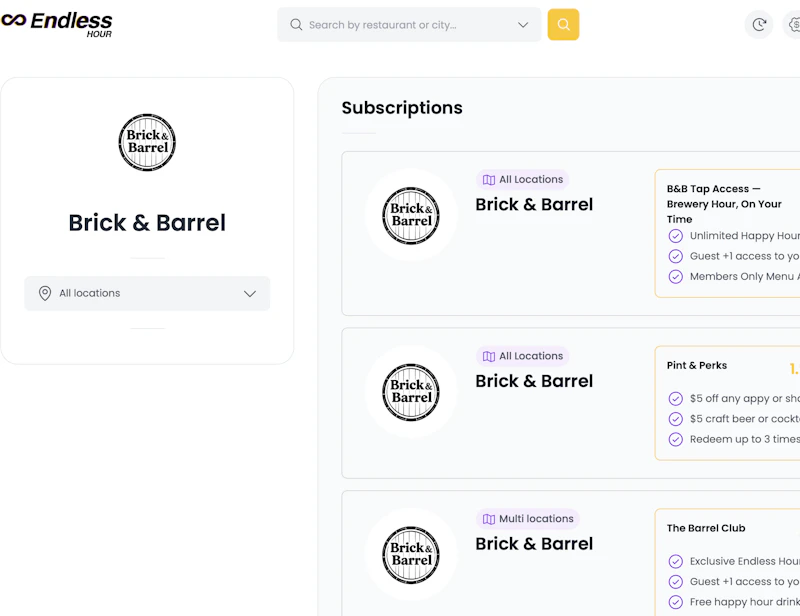Click the Unlimited Happy Hour check icon
800x616 pixels.
click(x=676, y=236)
